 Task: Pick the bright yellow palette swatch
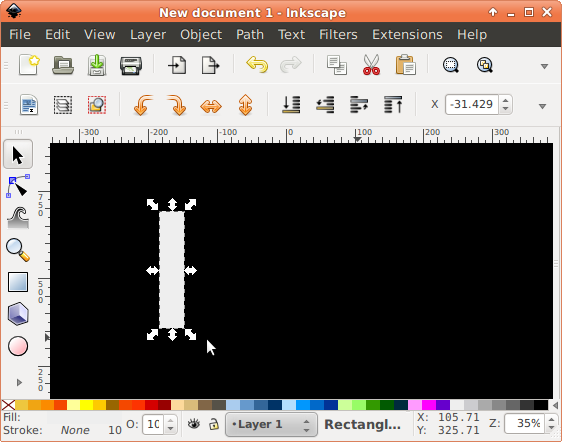point(86,405)
